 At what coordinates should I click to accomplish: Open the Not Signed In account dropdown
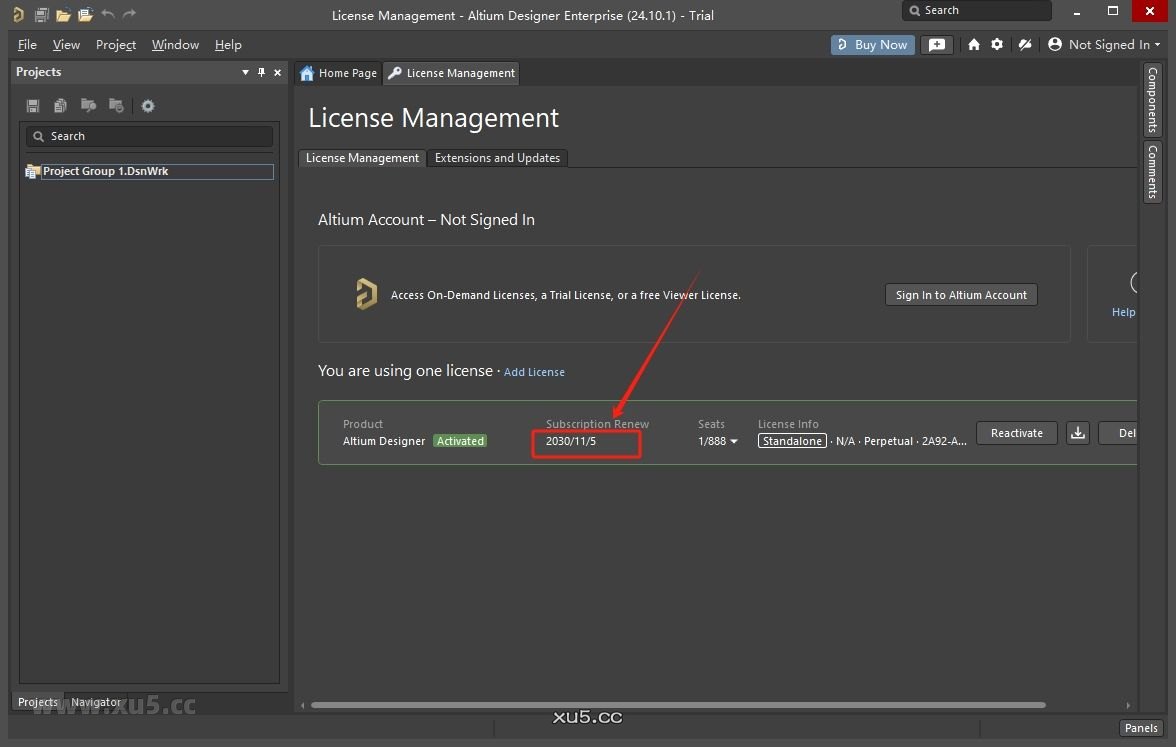coord(1104,45)
